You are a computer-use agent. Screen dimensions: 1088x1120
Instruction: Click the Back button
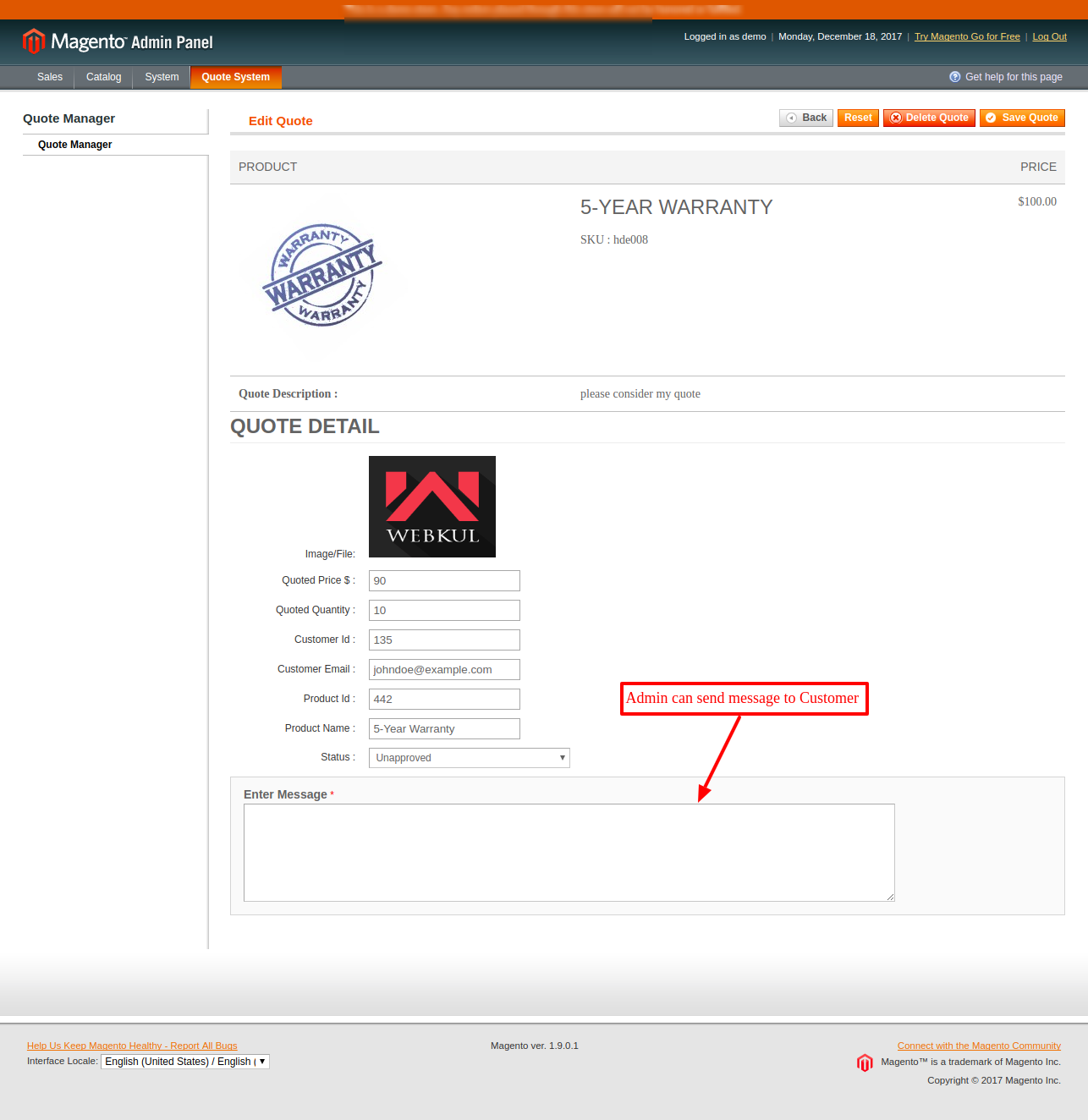click(806, 118)
